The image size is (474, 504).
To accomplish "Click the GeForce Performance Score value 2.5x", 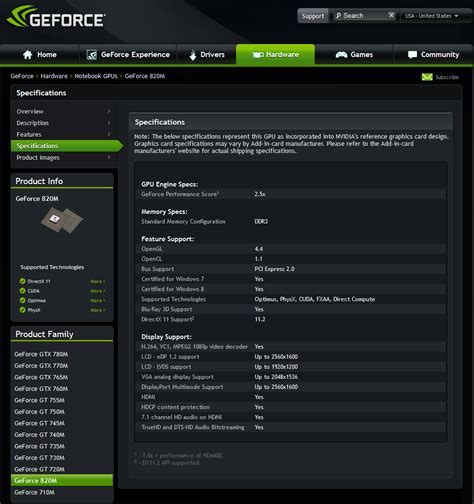I will 260,194.
